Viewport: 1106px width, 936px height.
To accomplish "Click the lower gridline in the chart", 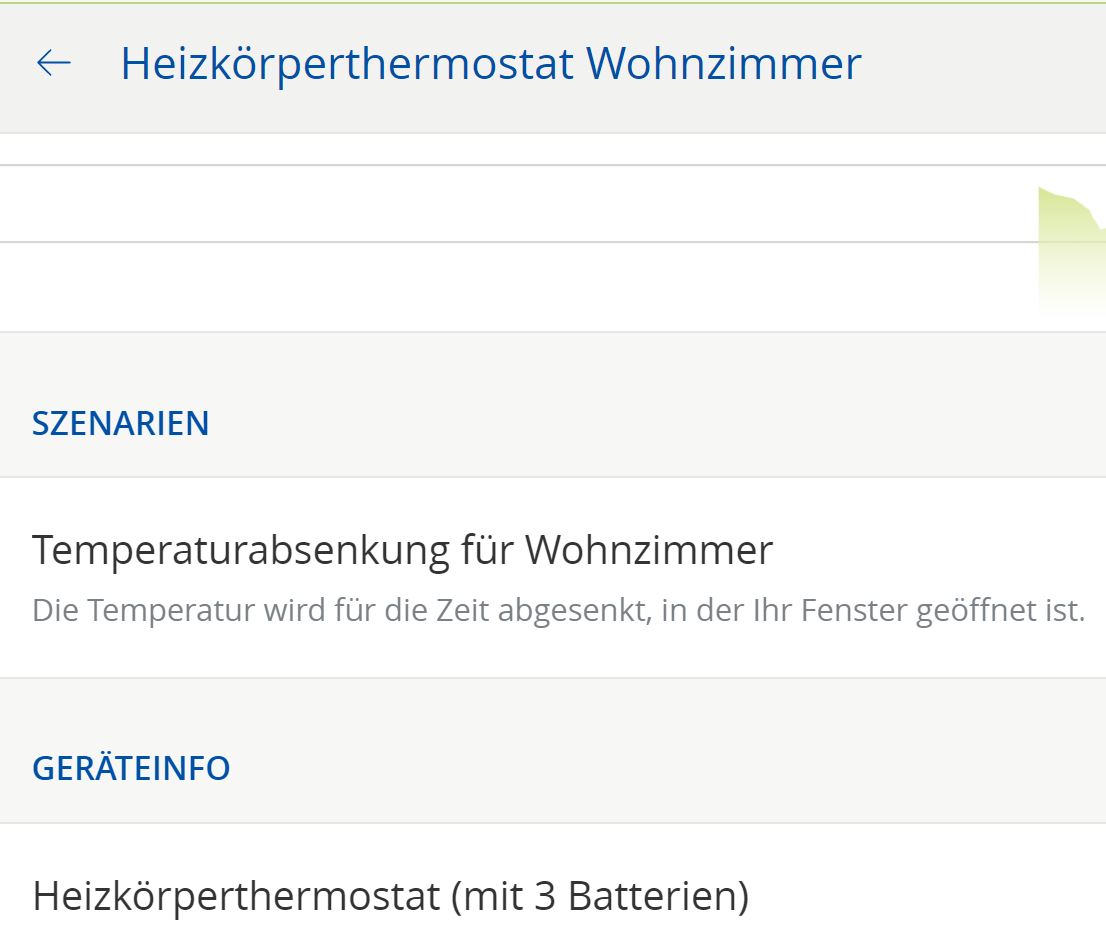I will coord(500,241).
